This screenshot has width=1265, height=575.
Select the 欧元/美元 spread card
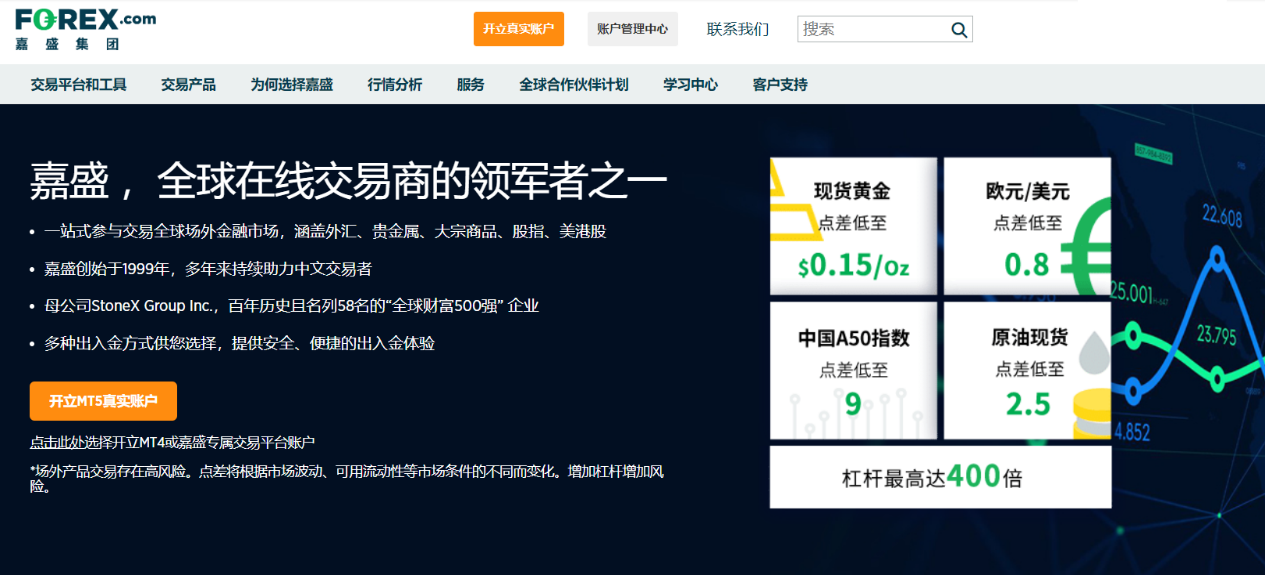tap(1027, 224)
